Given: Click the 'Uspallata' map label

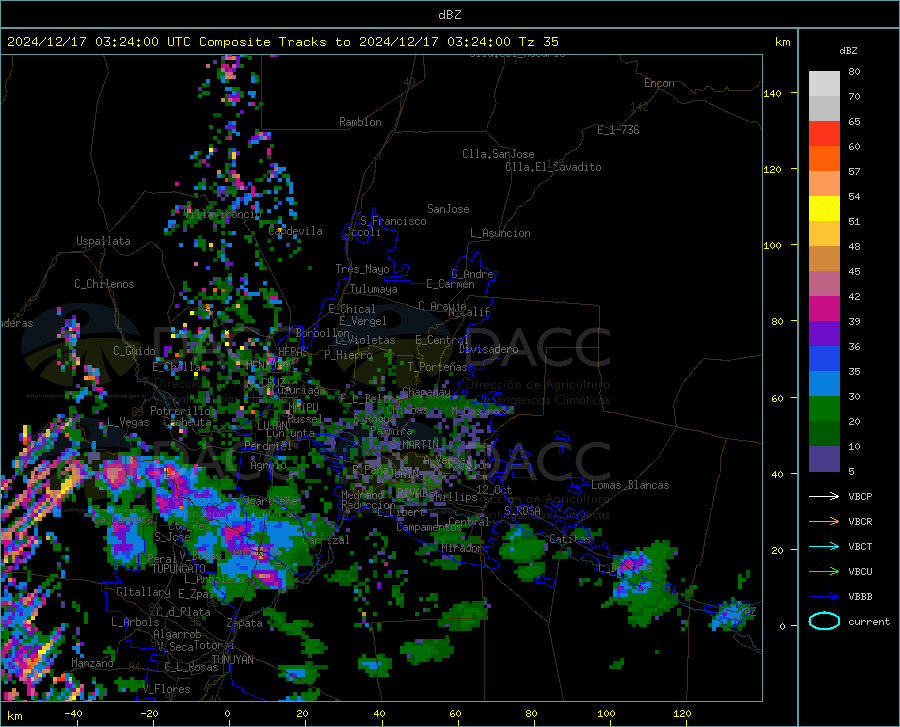Looking at the screenshot, I should coord(103,241).
